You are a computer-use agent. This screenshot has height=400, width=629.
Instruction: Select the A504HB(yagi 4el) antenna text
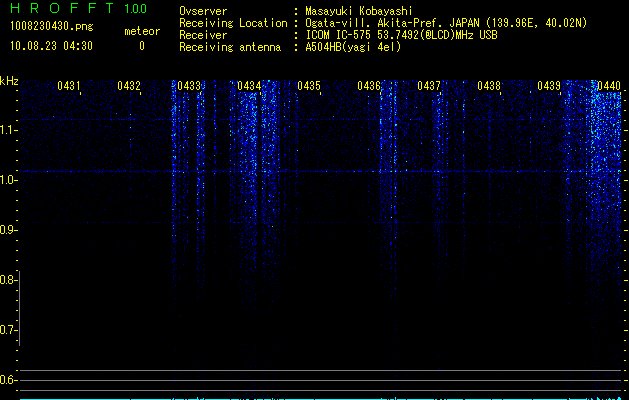[353, 47]
